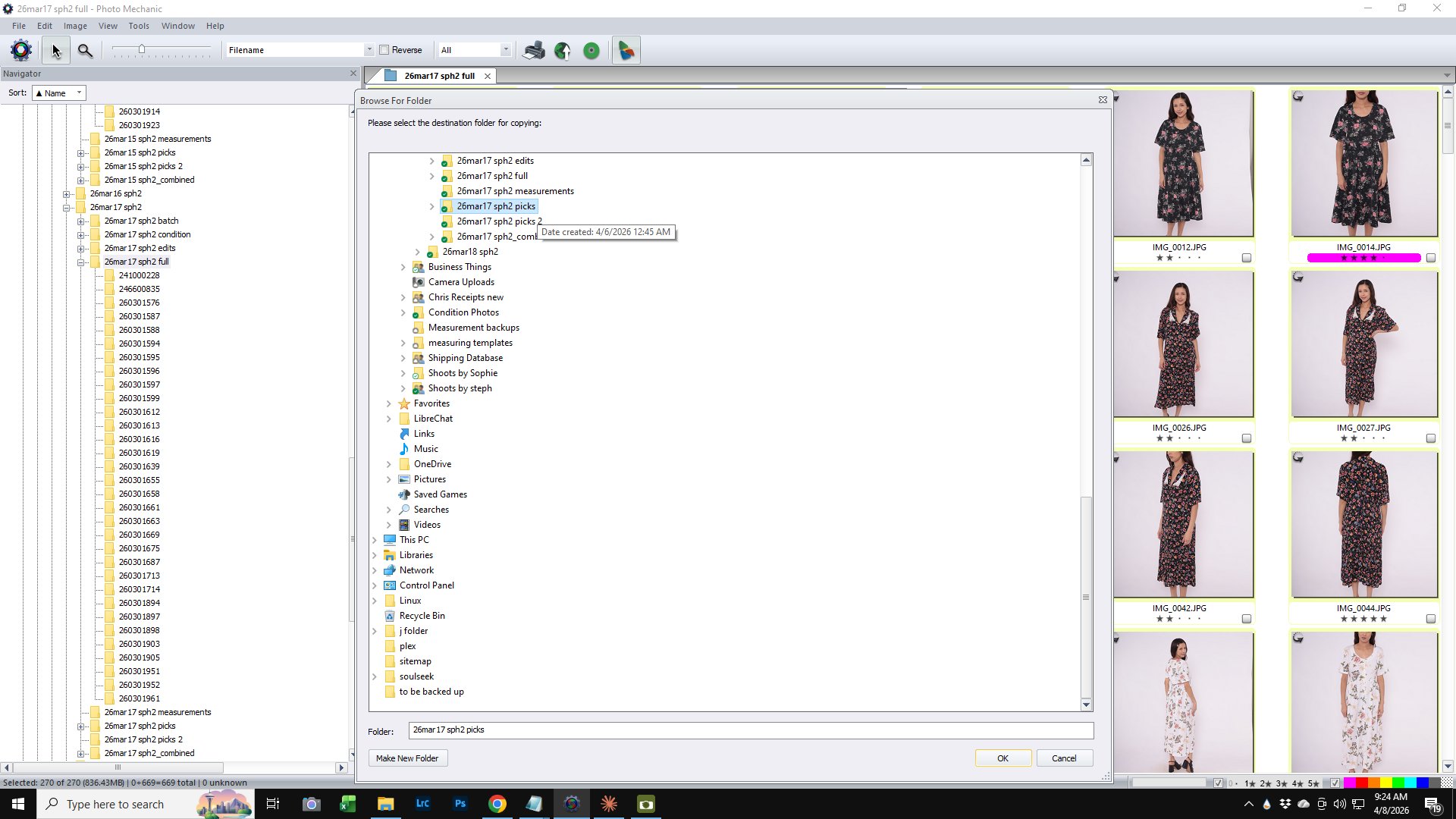Viewport: 1456px width, 819px height.
Task: Tick the selection checkbox under IMG_0012.JPG
Action: (x=1246, y=258)
